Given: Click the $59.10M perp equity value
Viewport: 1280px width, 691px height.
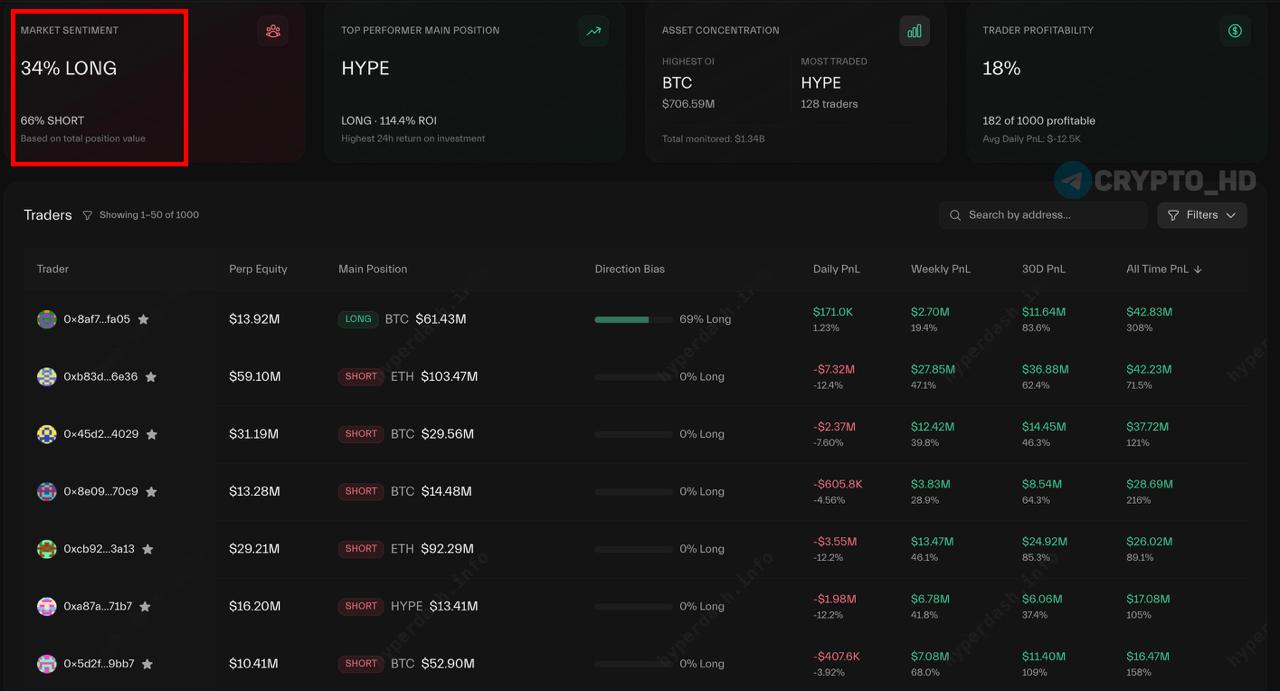Looking at the screenshot, I should [x=255, y=377].
